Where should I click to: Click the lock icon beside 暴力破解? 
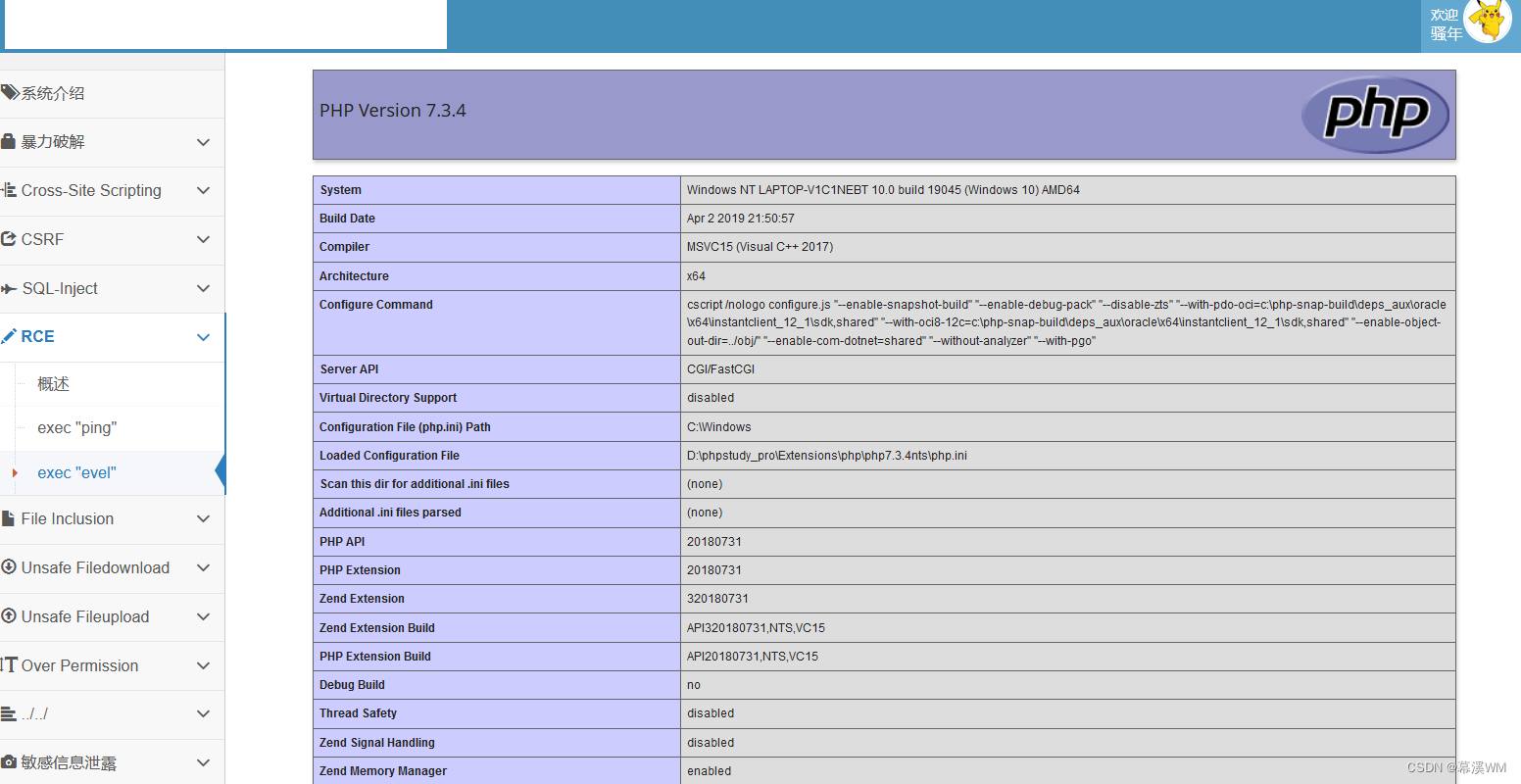point(9,142)
